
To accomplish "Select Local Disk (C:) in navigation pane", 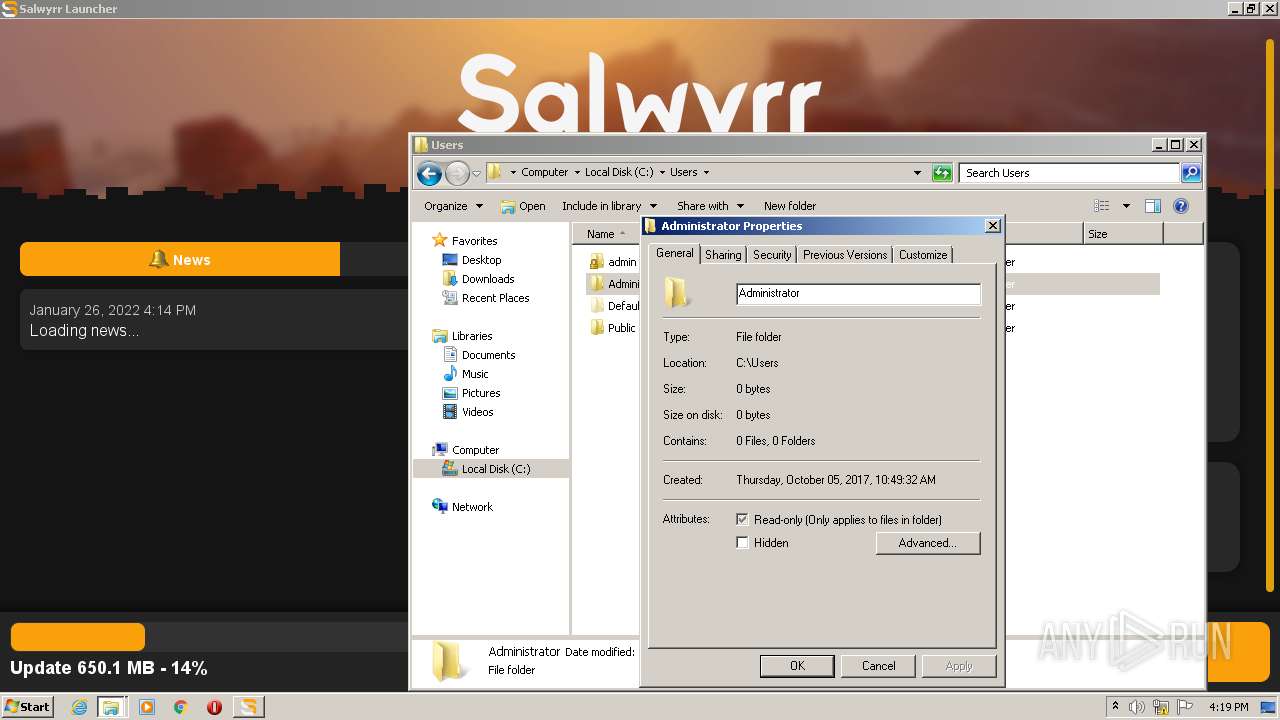I will 491,469.
